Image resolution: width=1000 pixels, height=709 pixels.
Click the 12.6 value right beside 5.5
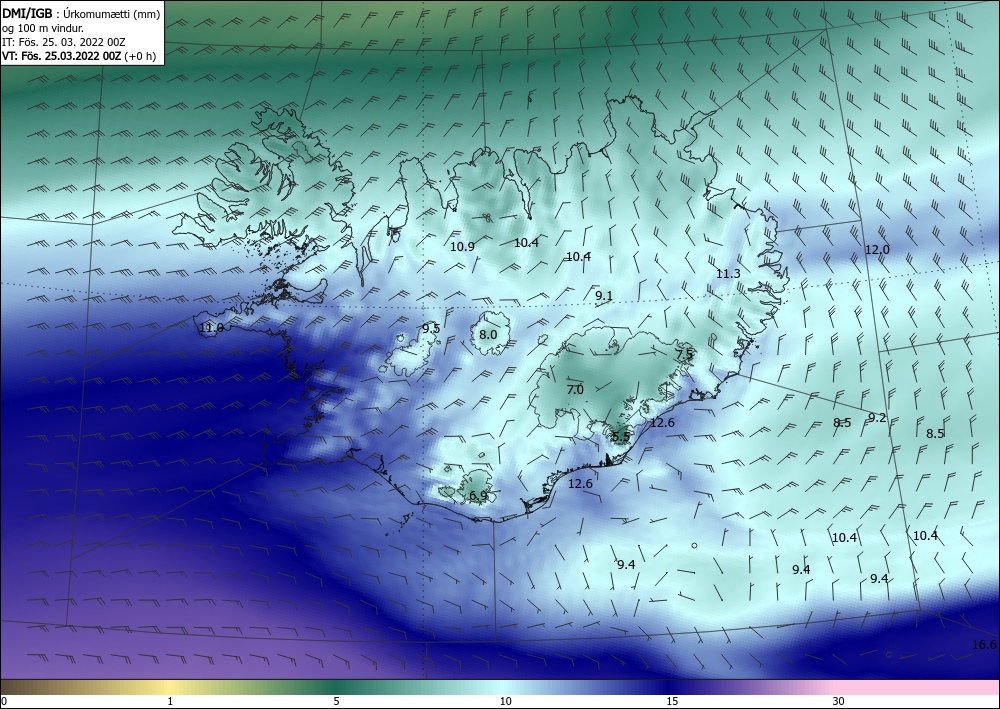(x=662, y=422)
